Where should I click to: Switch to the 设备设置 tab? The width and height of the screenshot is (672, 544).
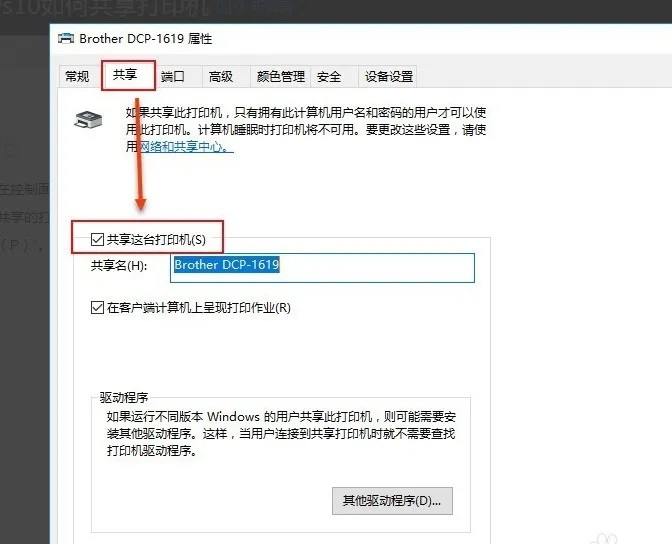389,77
